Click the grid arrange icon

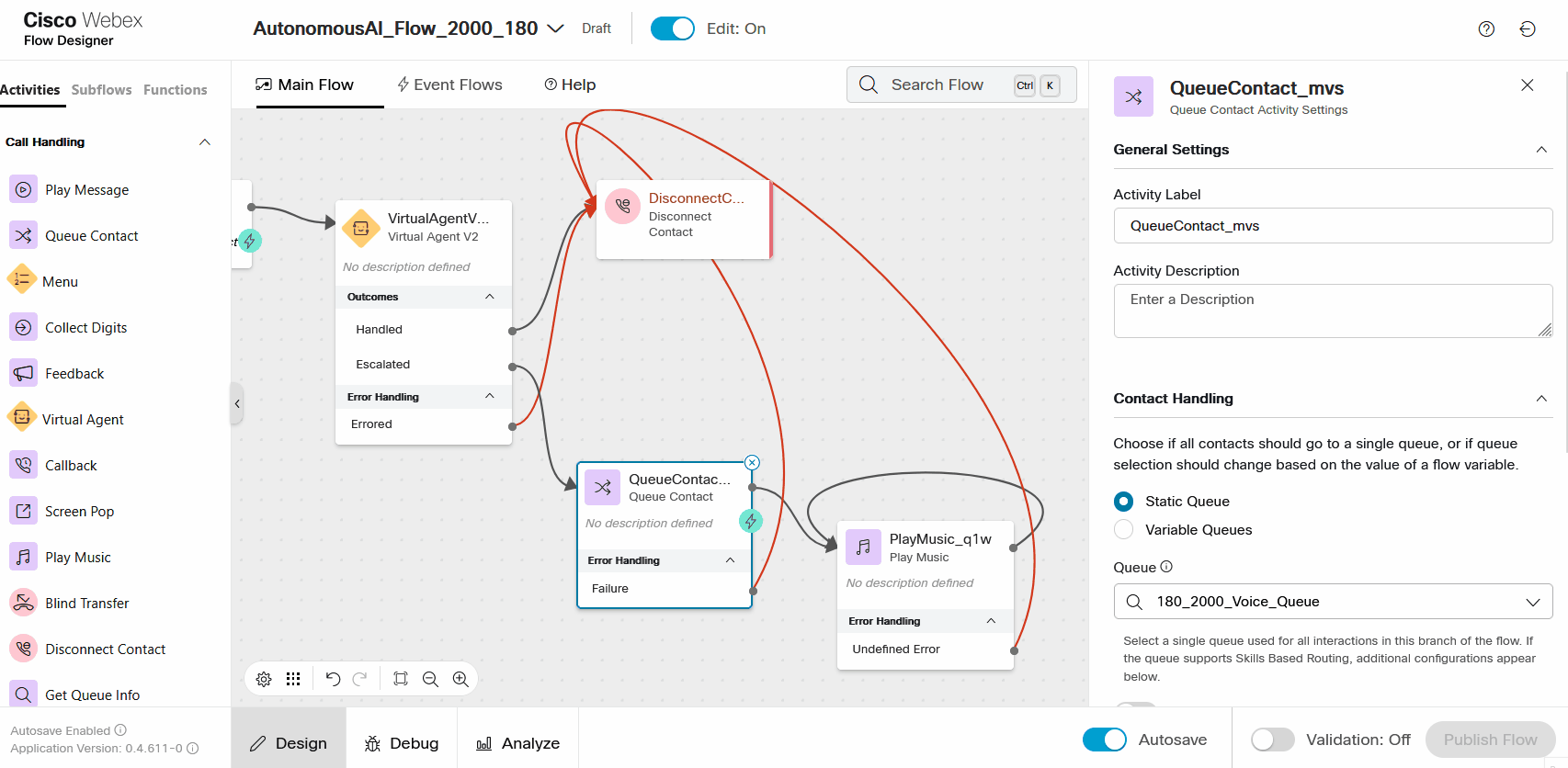tap(293, 679)
